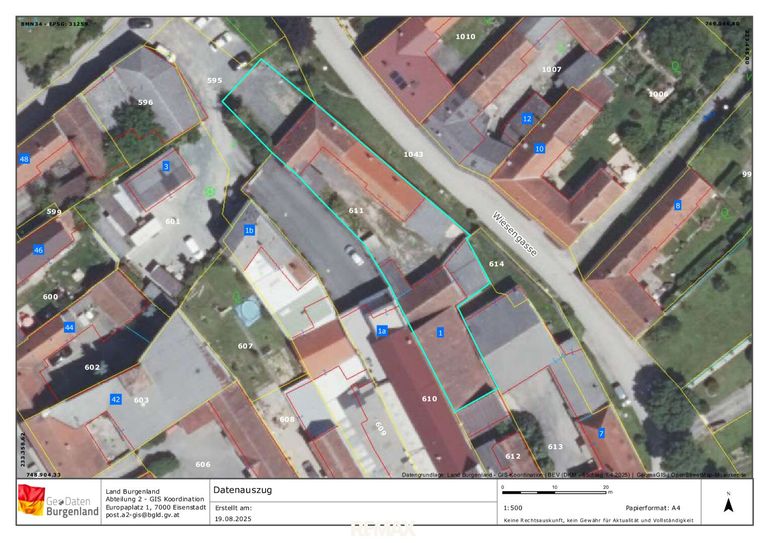This screenshot has height=543, width=768.
Task: Click parcel label 613
Action: [x=555, y=446]
